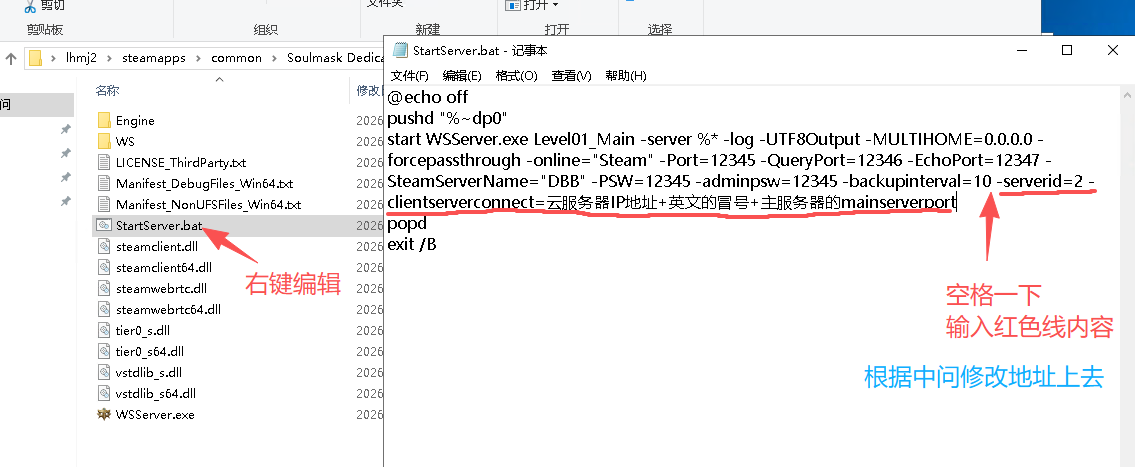Viewport: 1135px width, 467px height.
Task: Expand the chevron after steamapps in breadcrumb
Action: tap(200, 58)
